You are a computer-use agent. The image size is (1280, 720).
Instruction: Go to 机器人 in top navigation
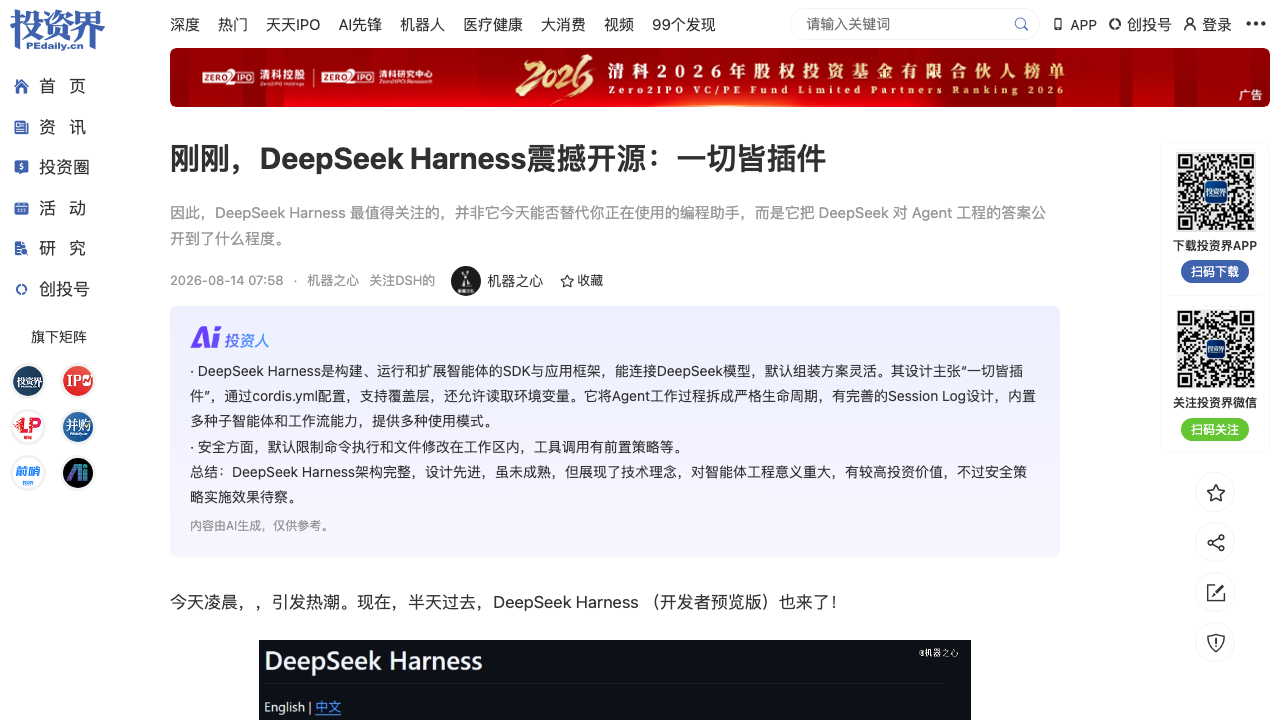[x=422, y=24]
